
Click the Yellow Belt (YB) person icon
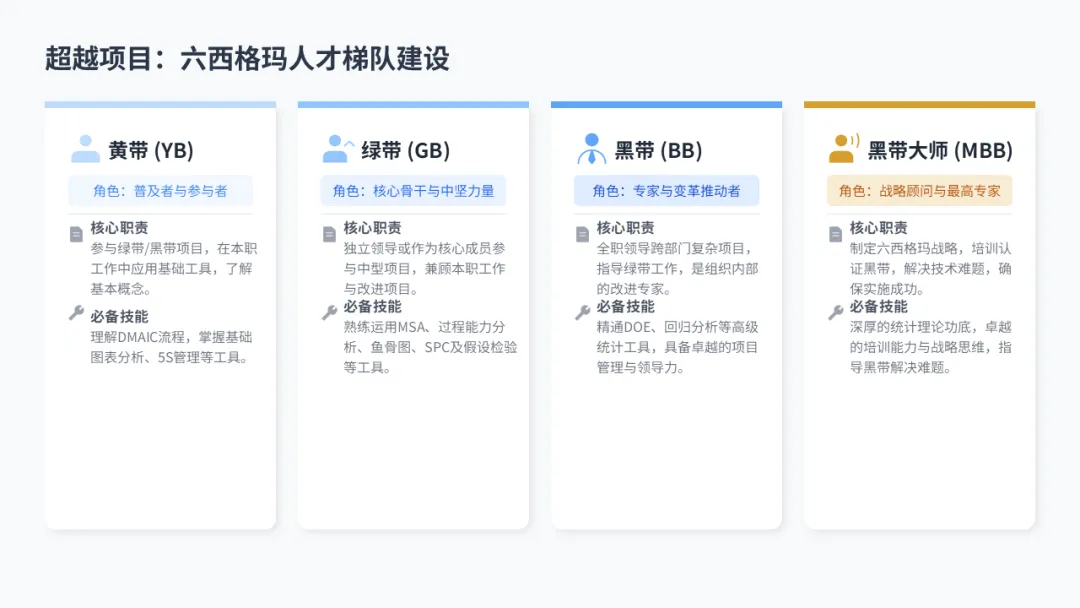(x=85, y=149)
